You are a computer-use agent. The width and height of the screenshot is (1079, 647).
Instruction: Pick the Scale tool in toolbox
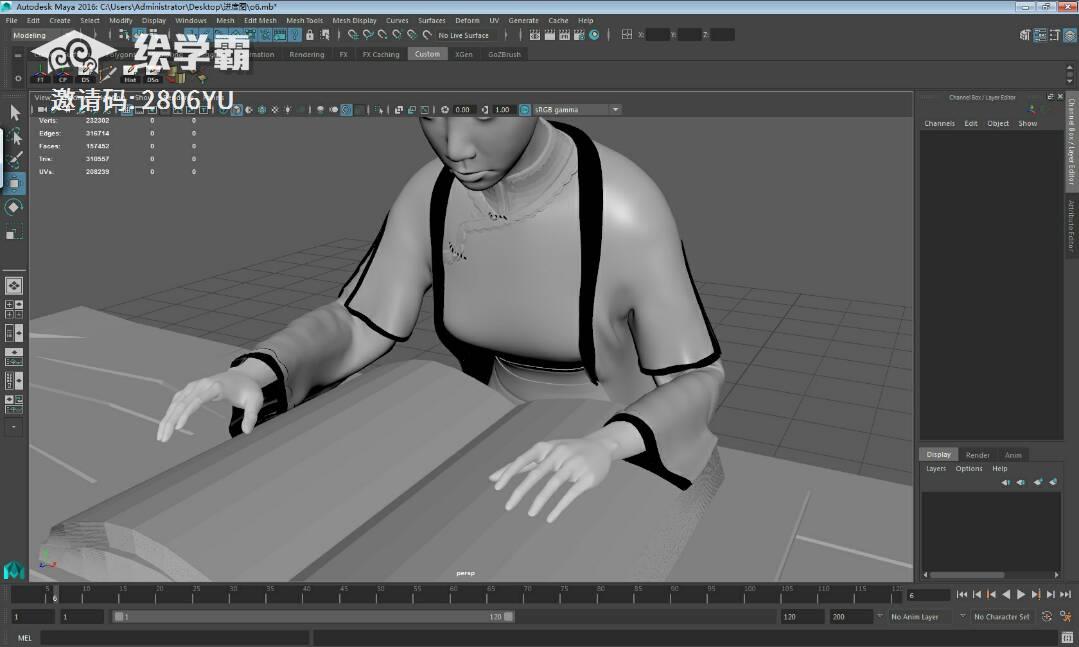tap(14, 232)
